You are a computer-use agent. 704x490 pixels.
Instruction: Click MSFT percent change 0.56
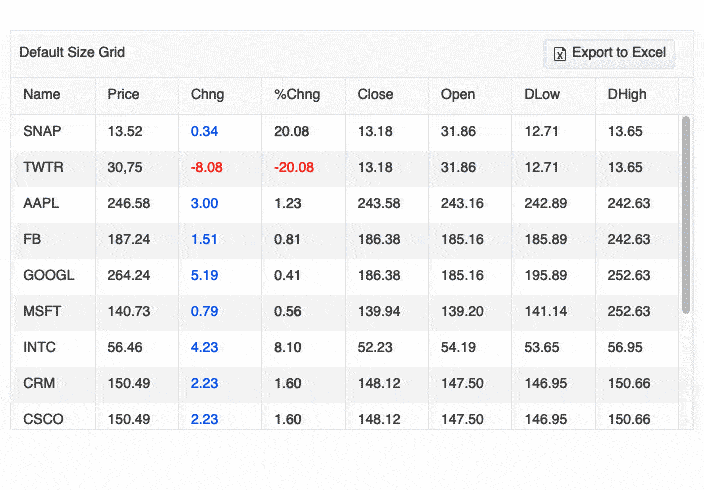pos(288,311)
